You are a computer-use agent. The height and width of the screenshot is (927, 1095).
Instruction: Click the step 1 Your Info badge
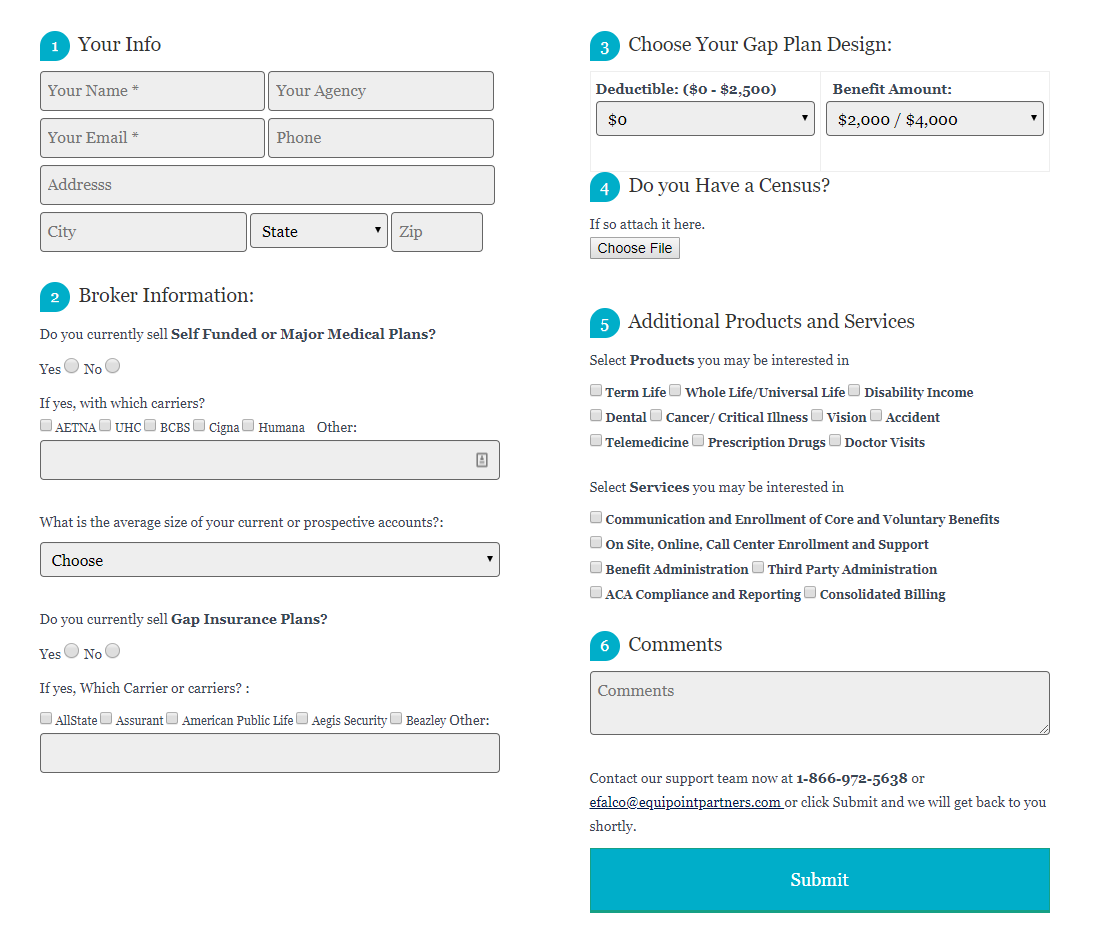[x=54, y=46]
